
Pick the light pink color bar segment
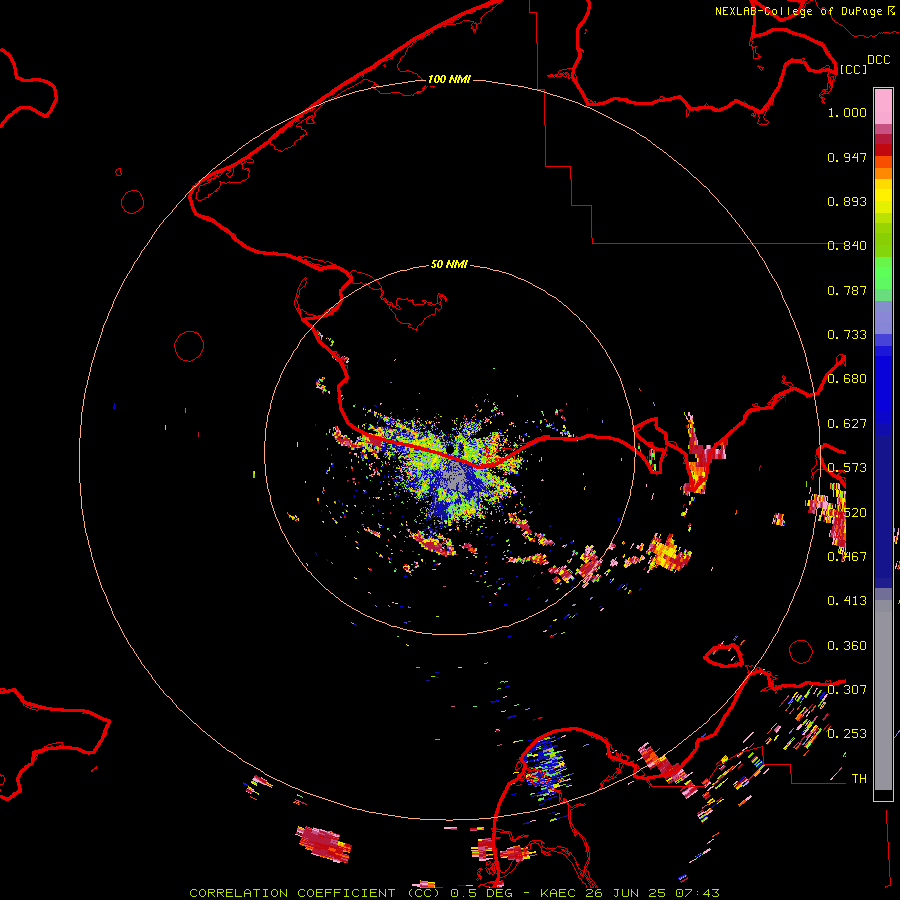pyautogui.click(x=883, y=107)
